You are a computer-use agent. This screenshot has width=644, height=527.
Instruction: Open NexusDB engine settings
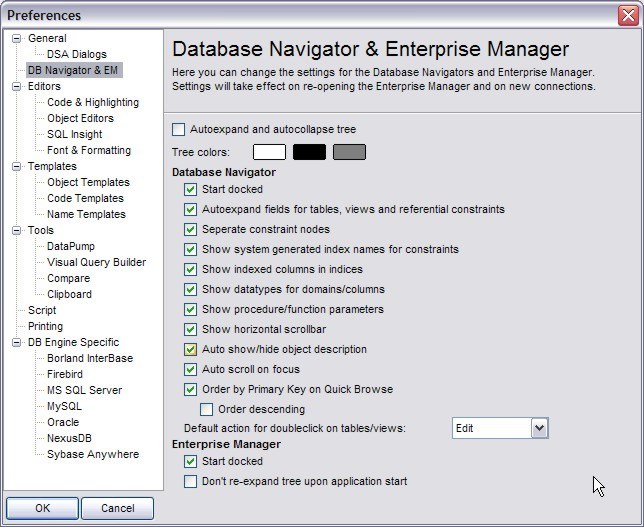click(69, 439)
